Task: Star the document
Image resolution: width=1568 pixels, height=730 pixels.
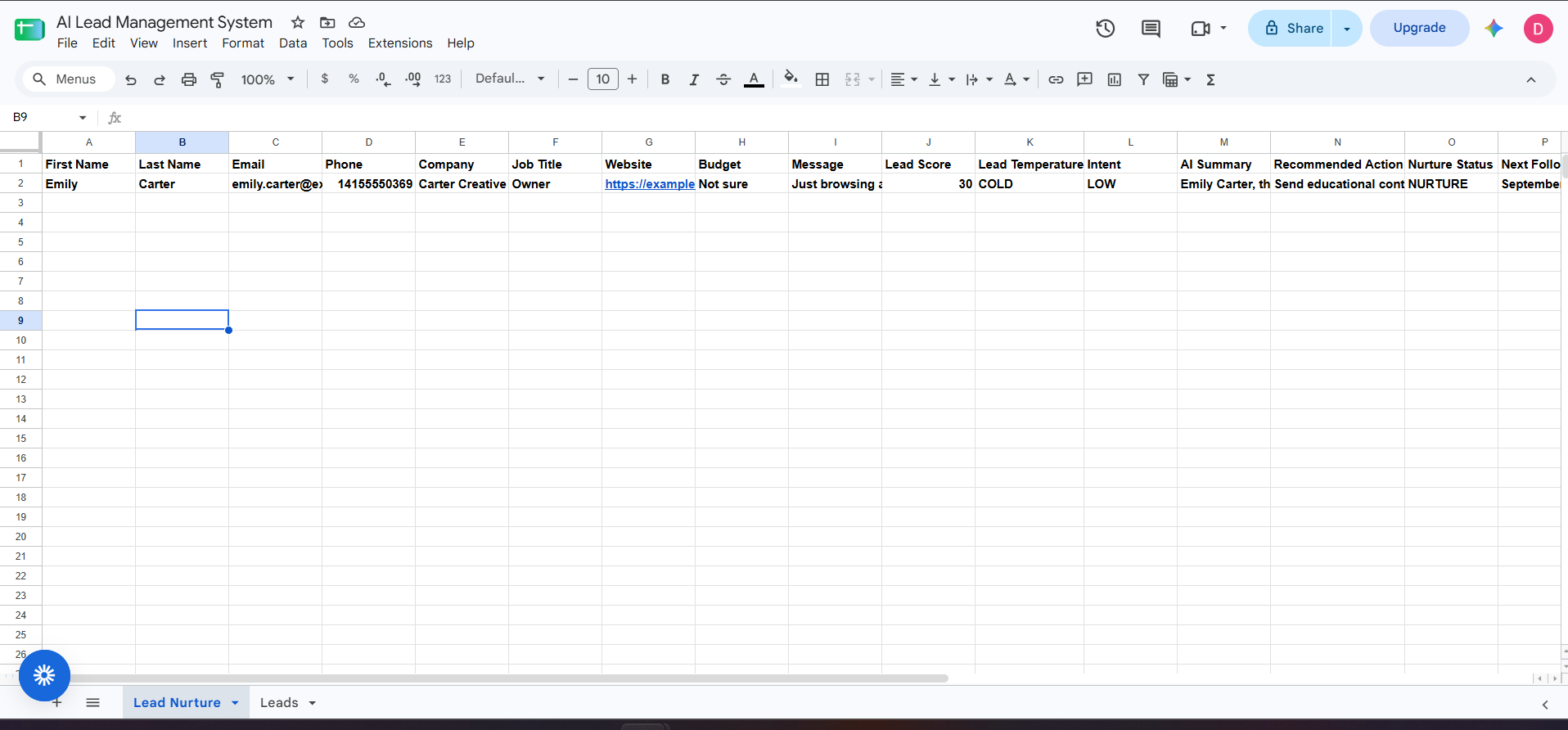Action: pyautogui.click(x=298, y=22)
